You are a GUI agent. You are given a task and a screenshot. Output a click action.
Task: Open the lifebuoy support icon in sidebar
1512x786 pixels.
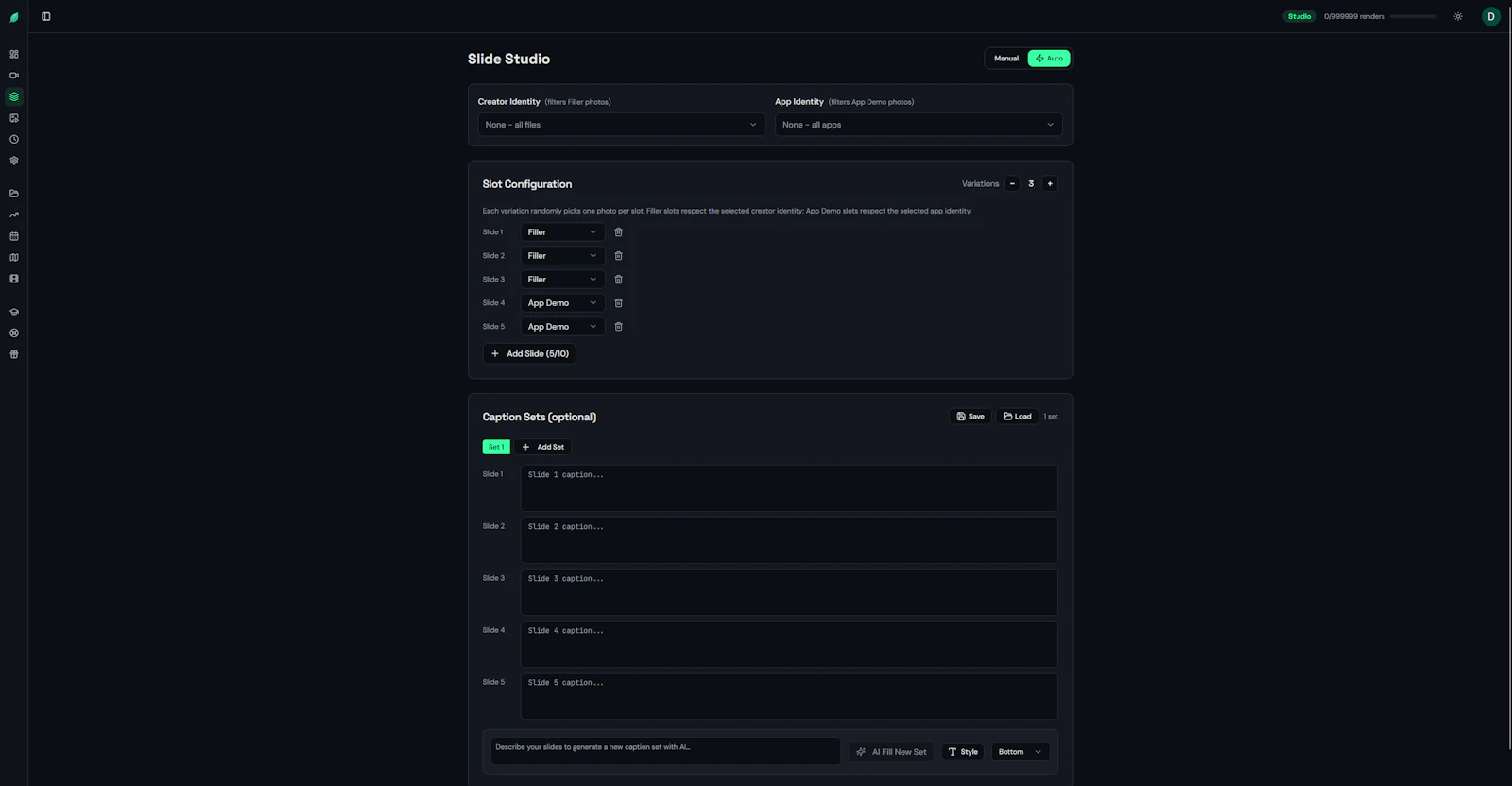pyautogui.click(x=14, y=333)
